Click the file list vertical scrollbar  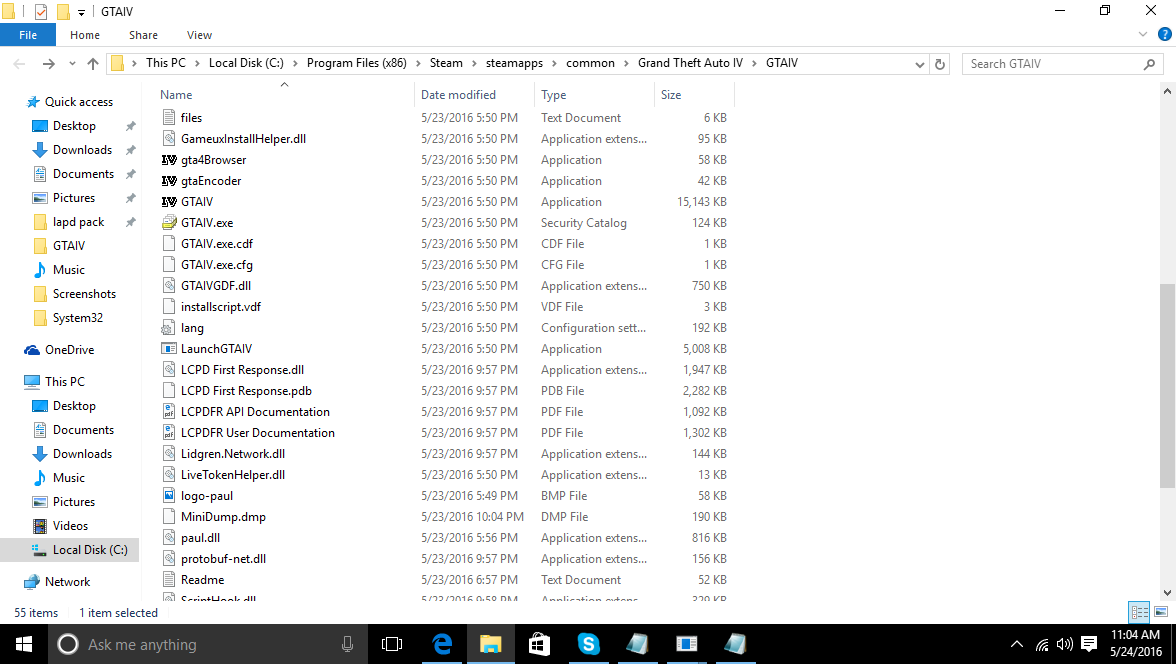(x=1167, y=386)
